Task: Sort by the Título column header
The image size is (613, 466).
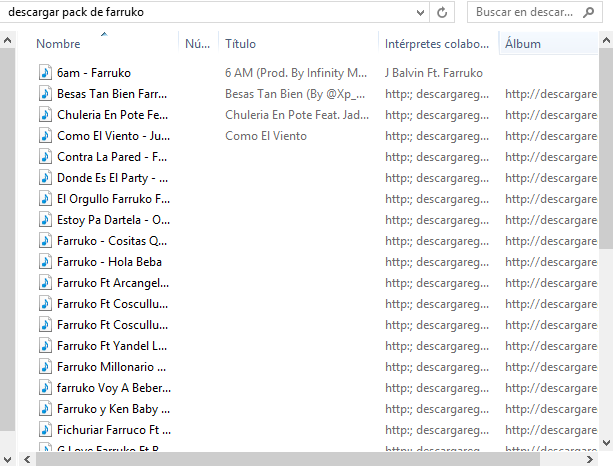Action: click(x=240, y=44)
